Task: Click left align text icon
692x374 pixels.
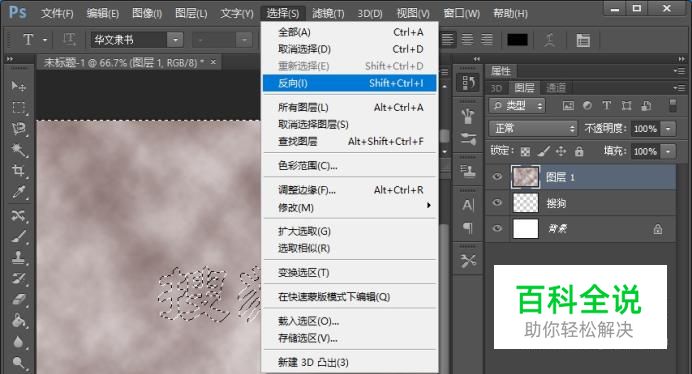Action: pos(447,40)
